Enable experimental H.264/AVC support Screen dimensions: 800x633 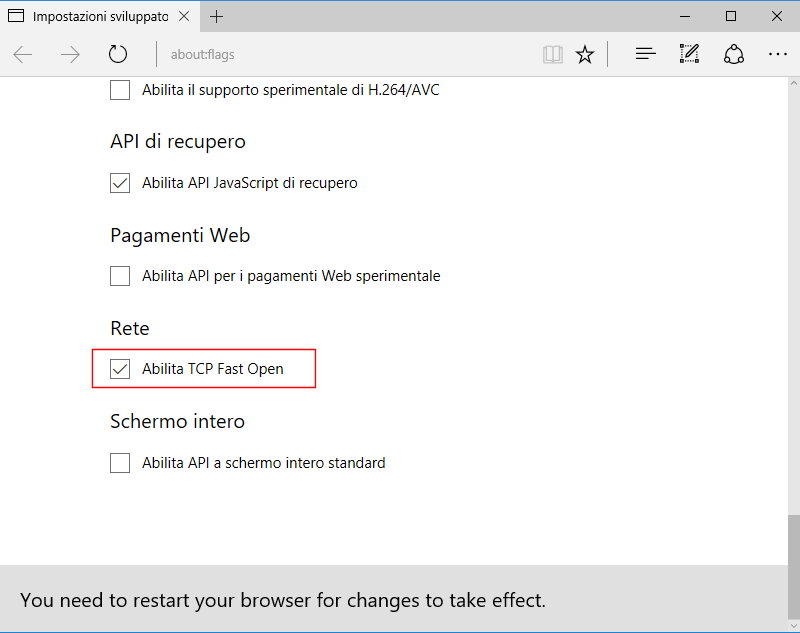click(x=119, y=89)
